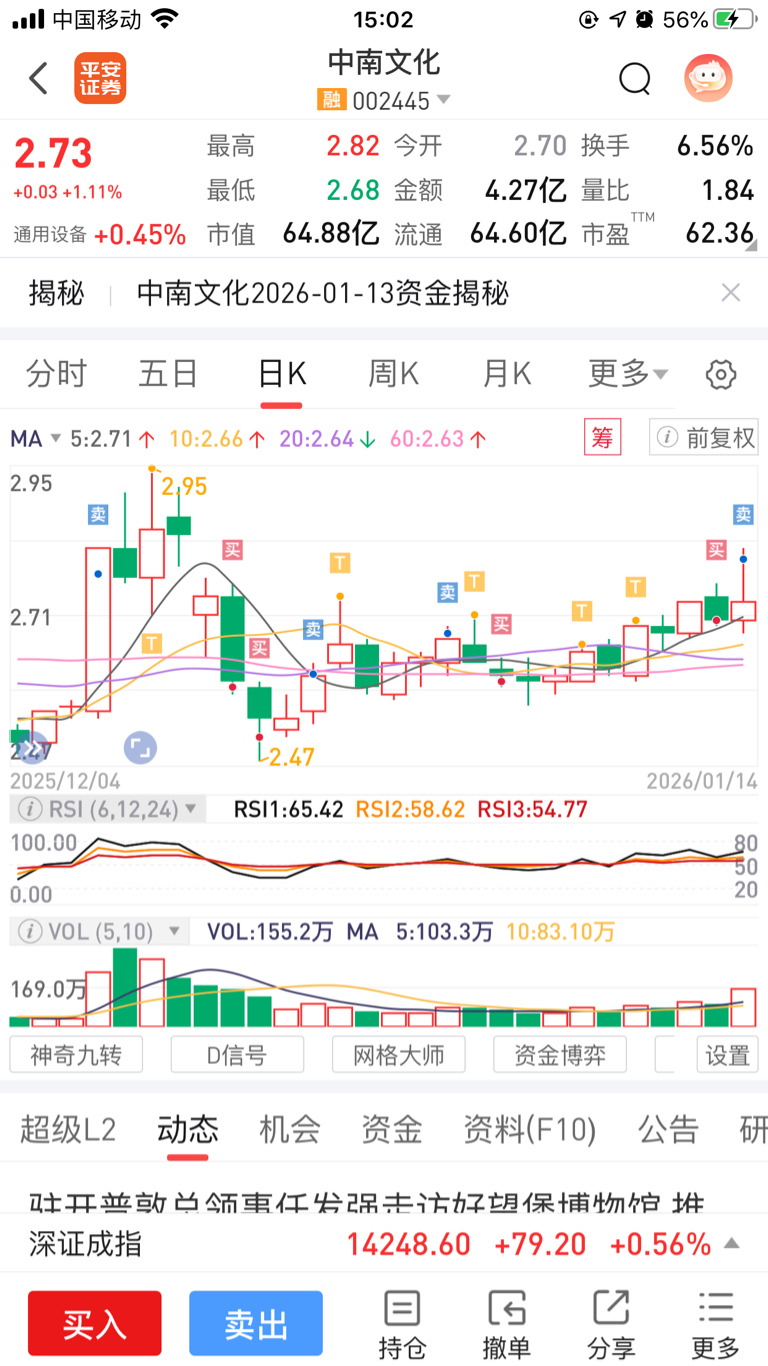Image resolution: width=768 pixels, height=1366 pixels.
Task: Tap the 深证成指 value 14248.60
Action: [x=408, y=1244]
